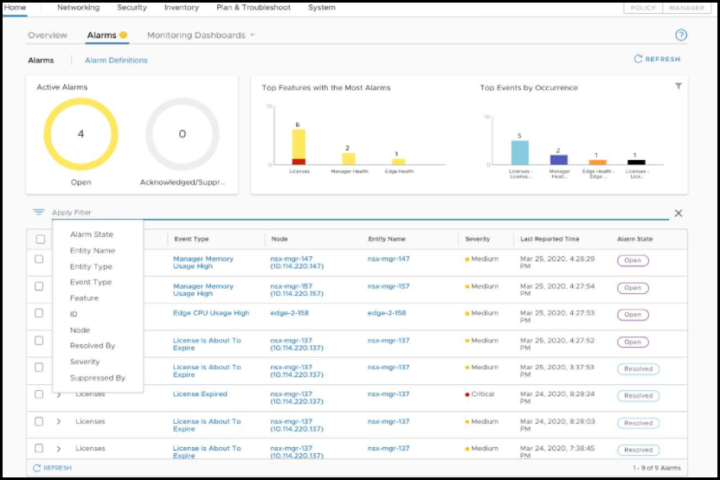The width and height of the screenshot is (720, 480).
Task: Expand the 8:28:03 PM Licenses alarm row
Action: click(x=58, y=421)
